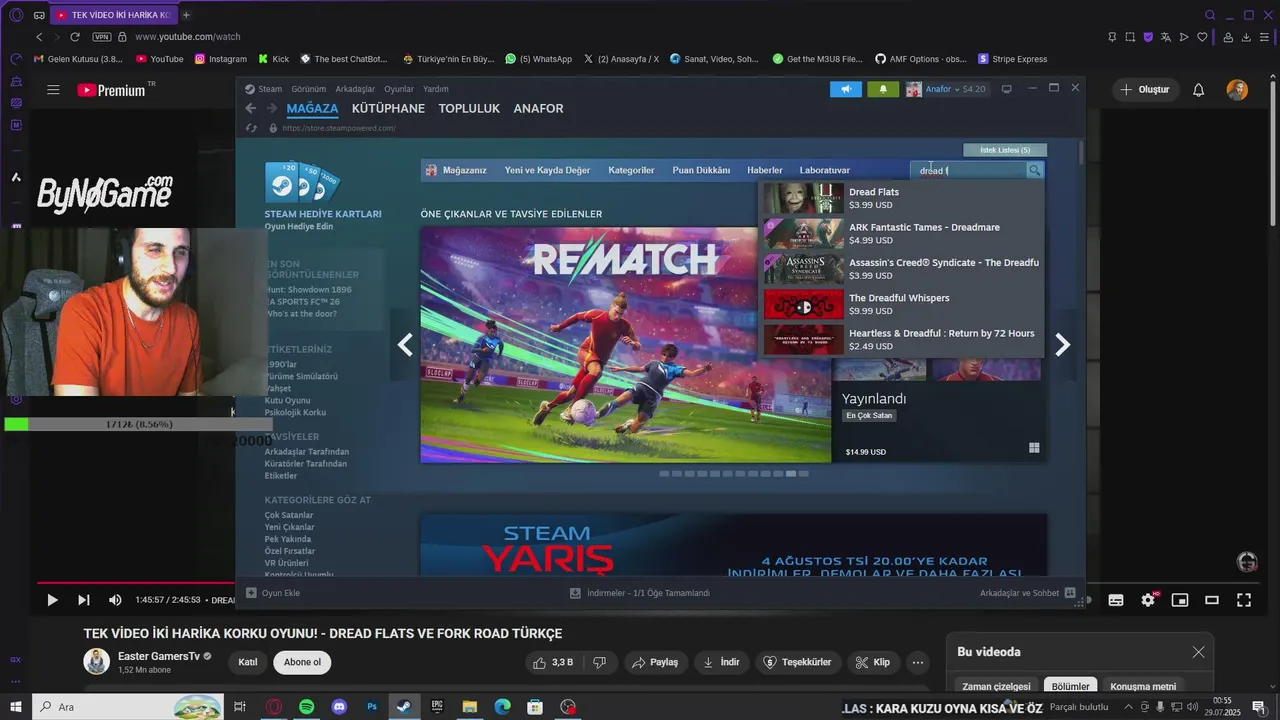Click the Steam blue announcements megaphone

pyautogui.click(x=846, y=89)
